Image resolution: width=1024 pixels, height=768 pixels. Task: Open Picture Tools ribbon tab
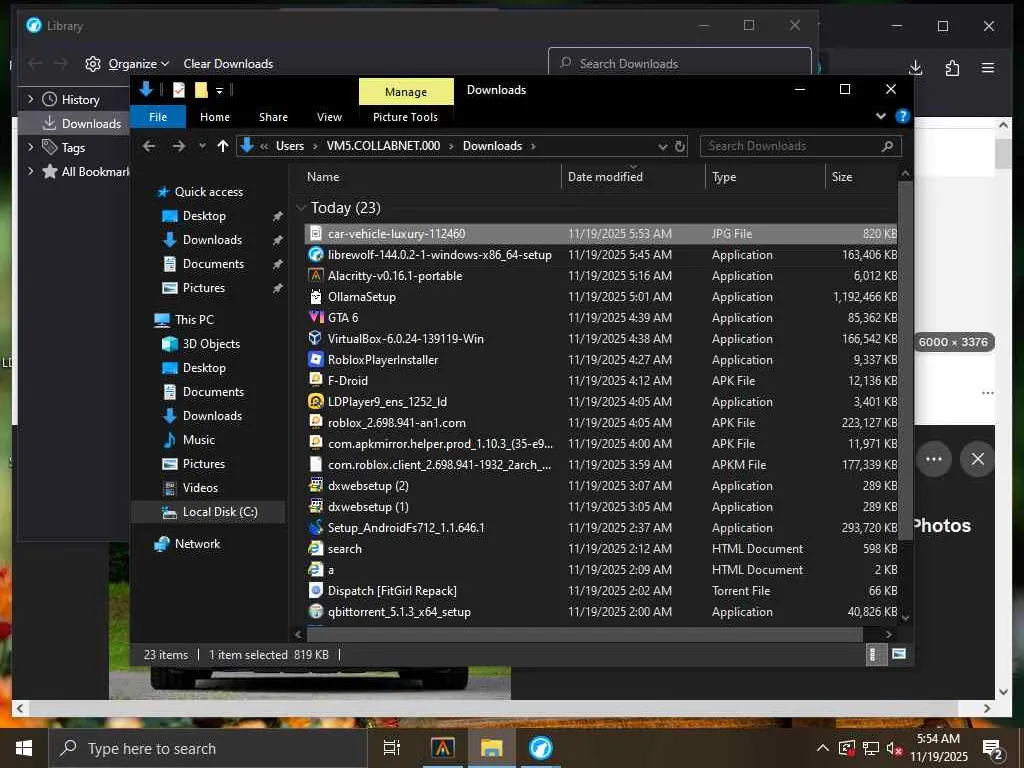tap(406, 117)
